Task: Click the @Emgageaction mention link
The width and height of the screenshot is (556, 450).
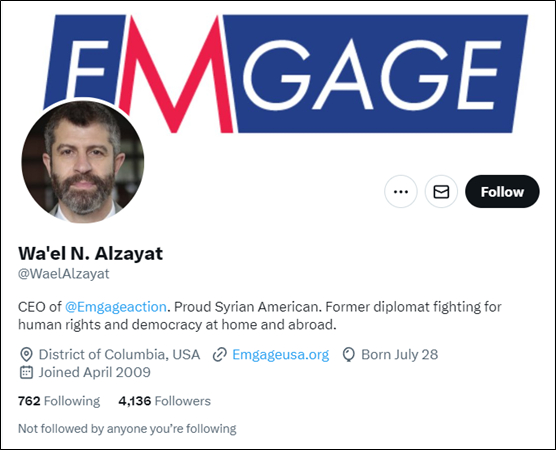Action: point(116,307)
